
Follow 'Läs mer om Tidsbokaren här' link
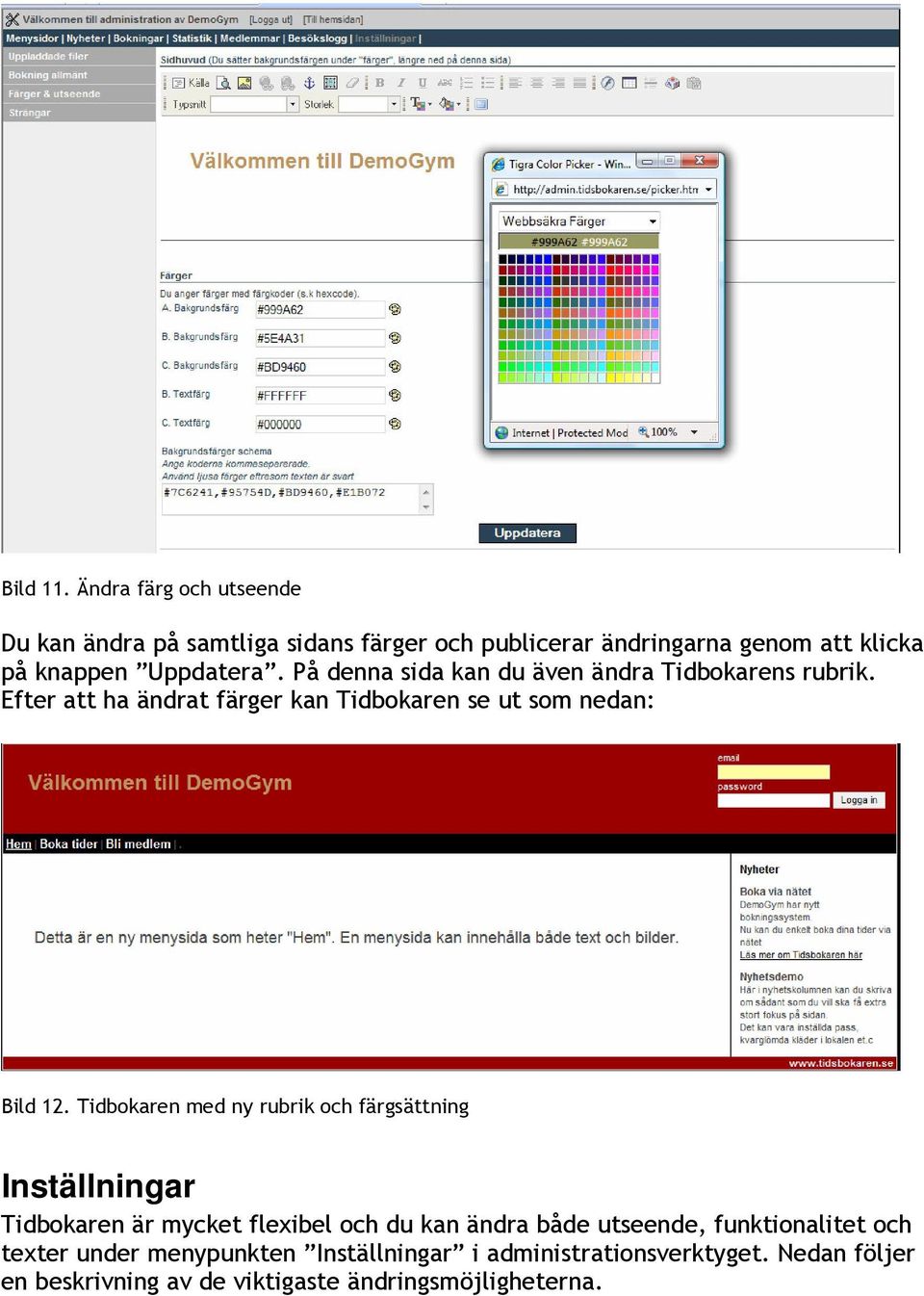coord(801,955)
